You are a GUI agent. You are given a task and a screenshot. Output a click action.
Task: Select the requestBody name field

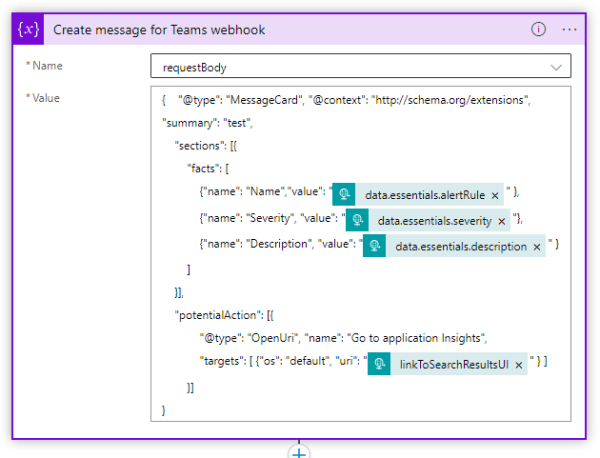pos(360,66)
